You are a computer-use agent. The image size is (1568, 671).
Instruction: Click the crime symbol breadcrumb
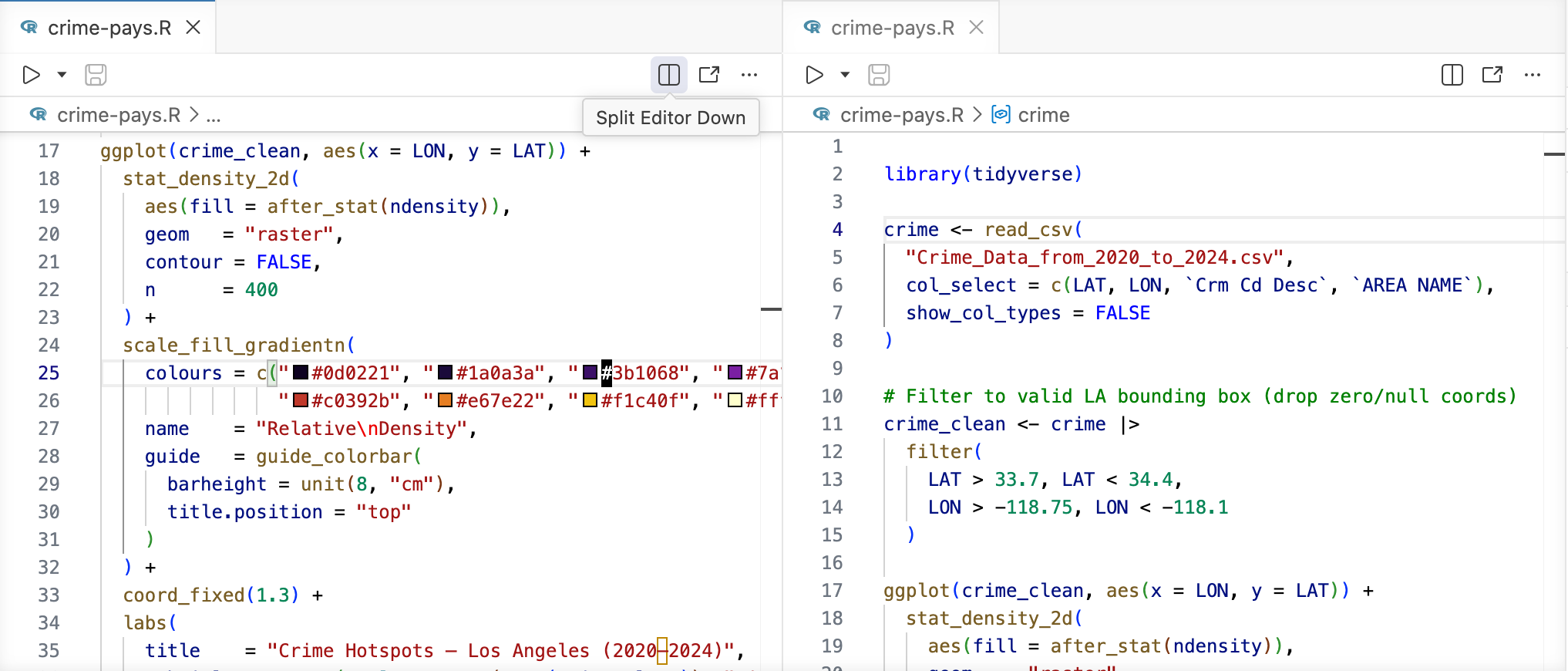pyautogui.click(x=1044, y=115)
